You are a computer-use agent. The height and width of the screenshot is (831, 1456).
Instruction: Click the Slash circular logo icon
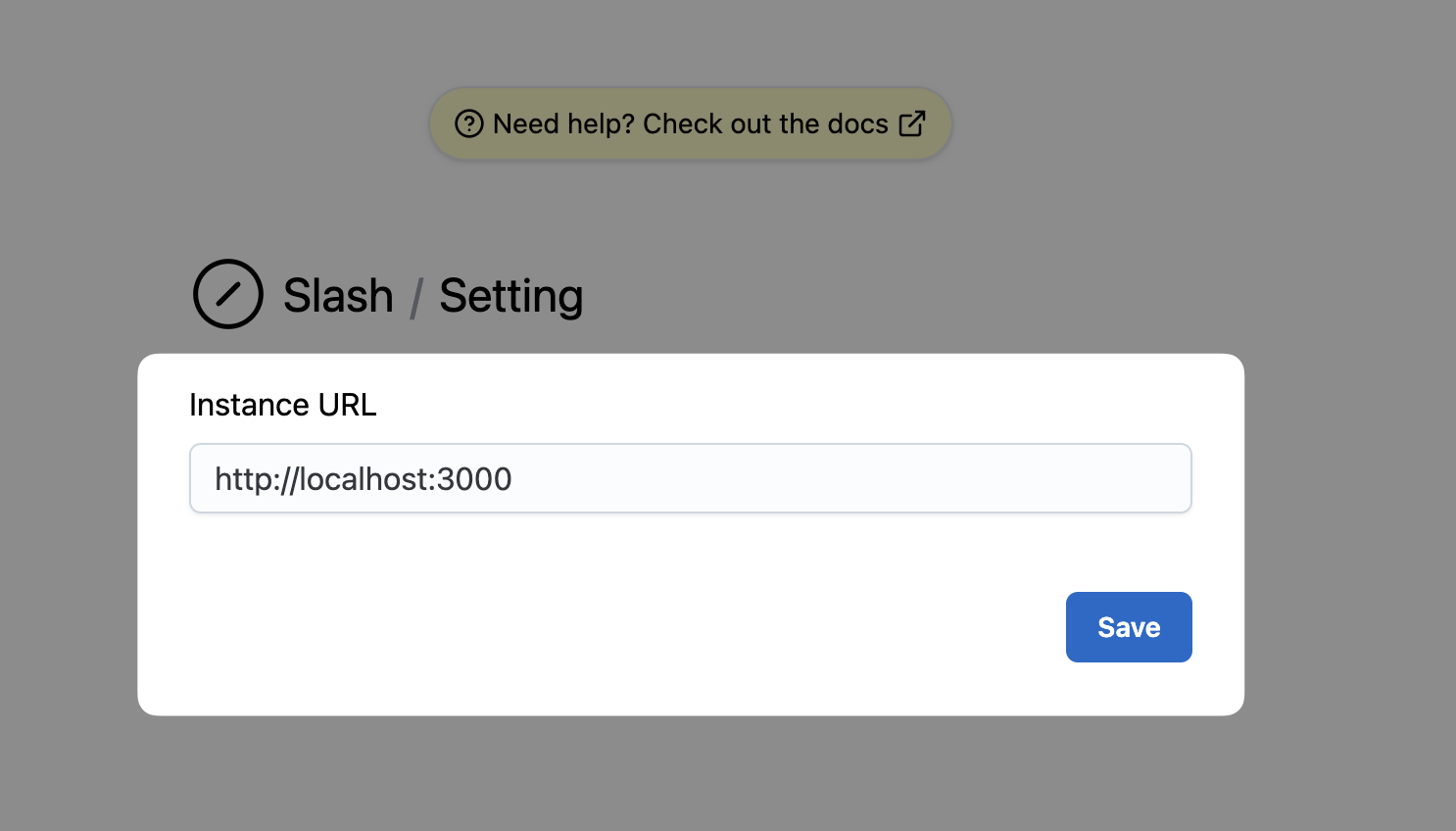pyautogui.click(x=228, y=294)
